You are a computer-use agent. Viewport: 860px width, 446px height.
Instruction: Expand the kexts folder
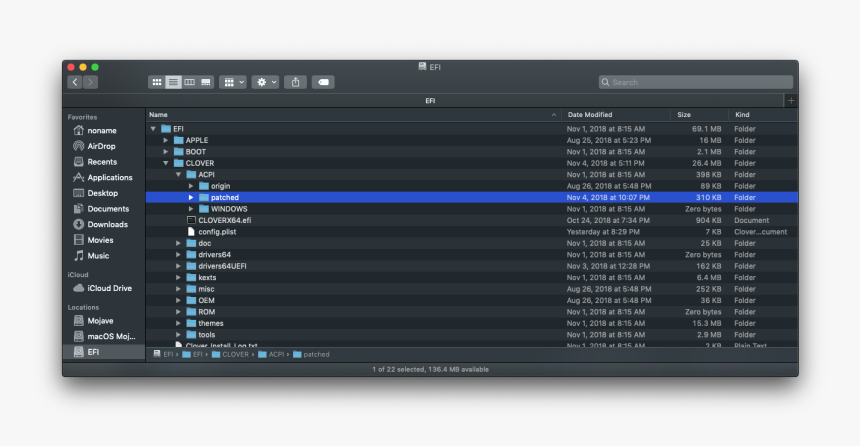[178, 278]
